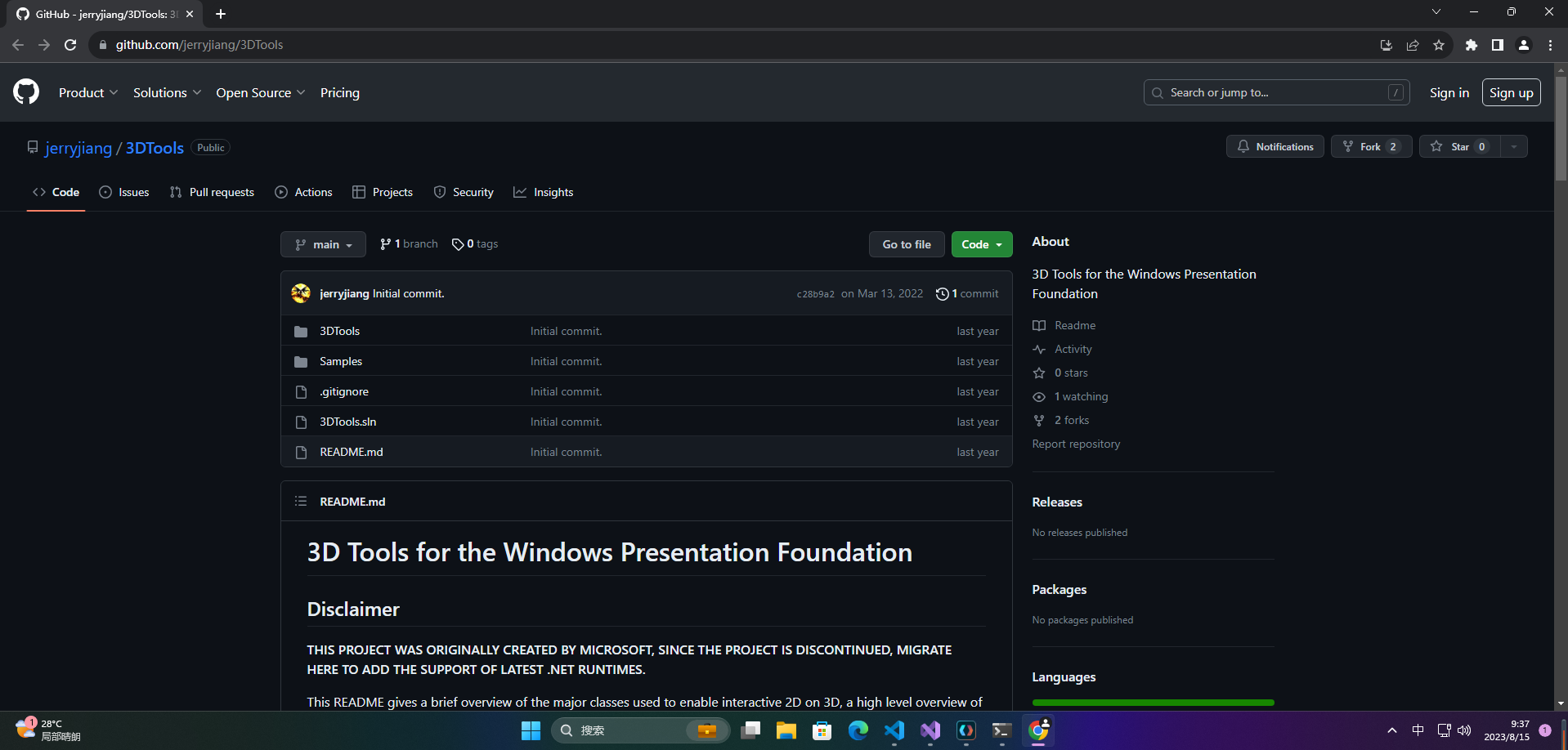Fork the repository
The width and height of the screenshot is (1568, 750).
[1371, 146]
